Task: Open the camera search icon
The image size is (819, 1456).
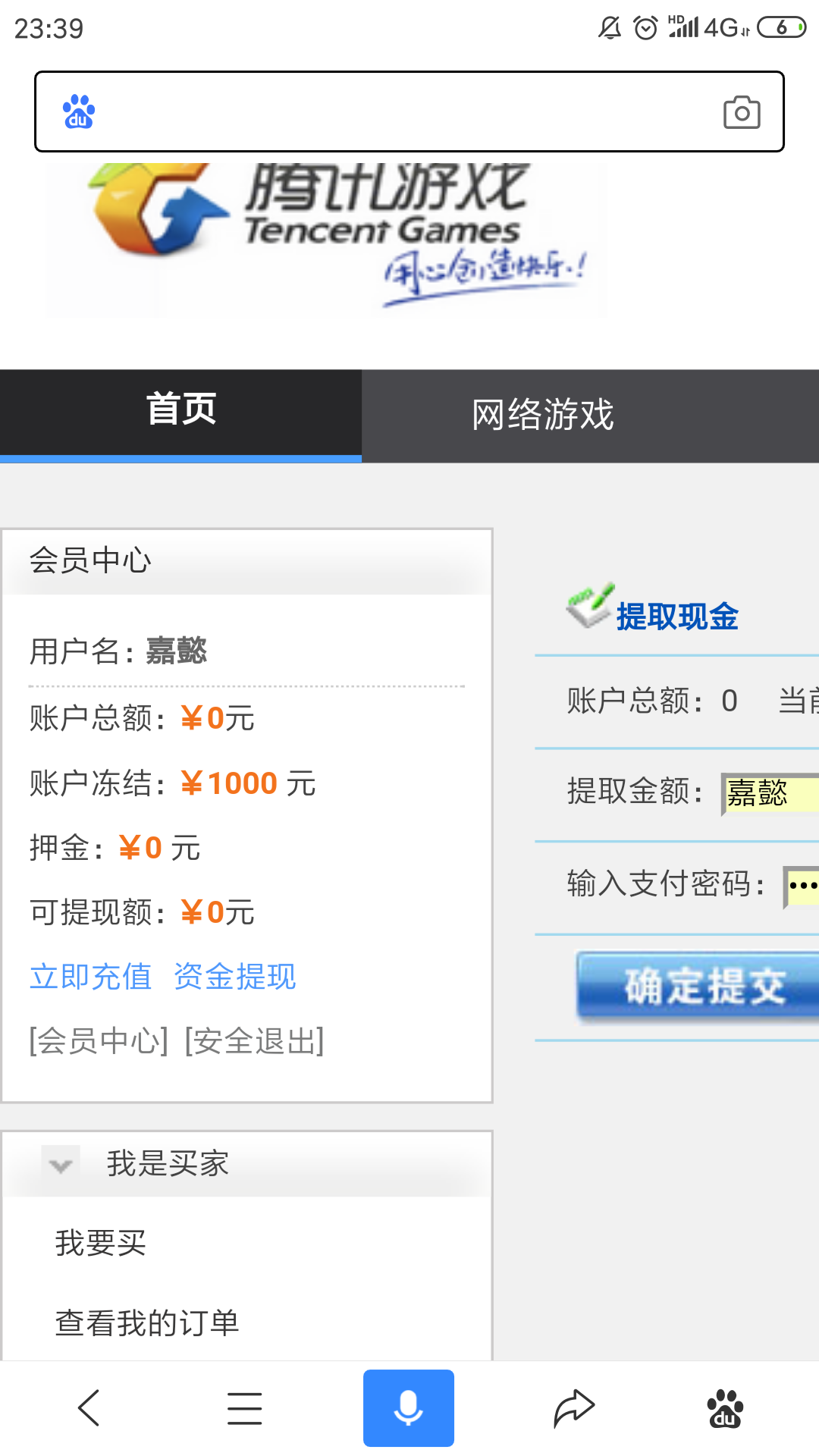Action: coord(741,111)
